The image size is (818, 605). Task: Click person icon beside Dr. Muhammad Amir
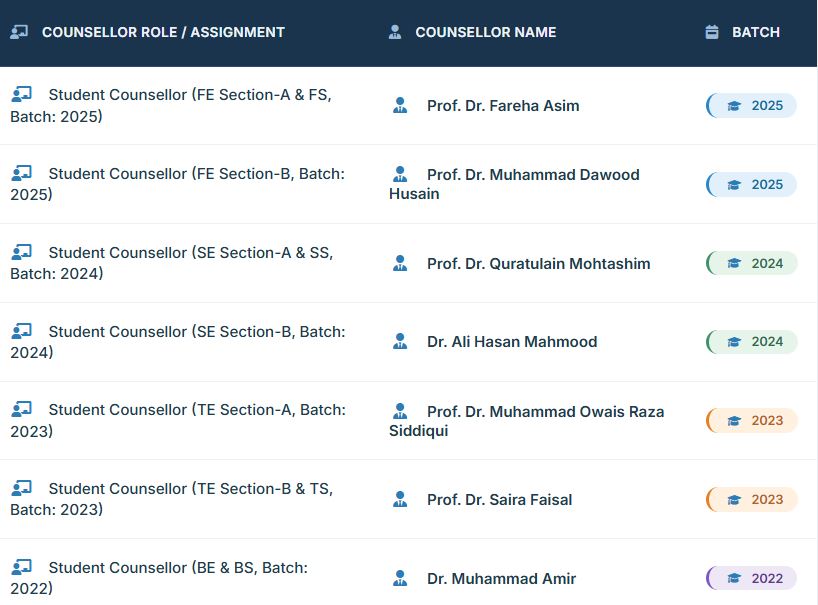coord(400,578)
